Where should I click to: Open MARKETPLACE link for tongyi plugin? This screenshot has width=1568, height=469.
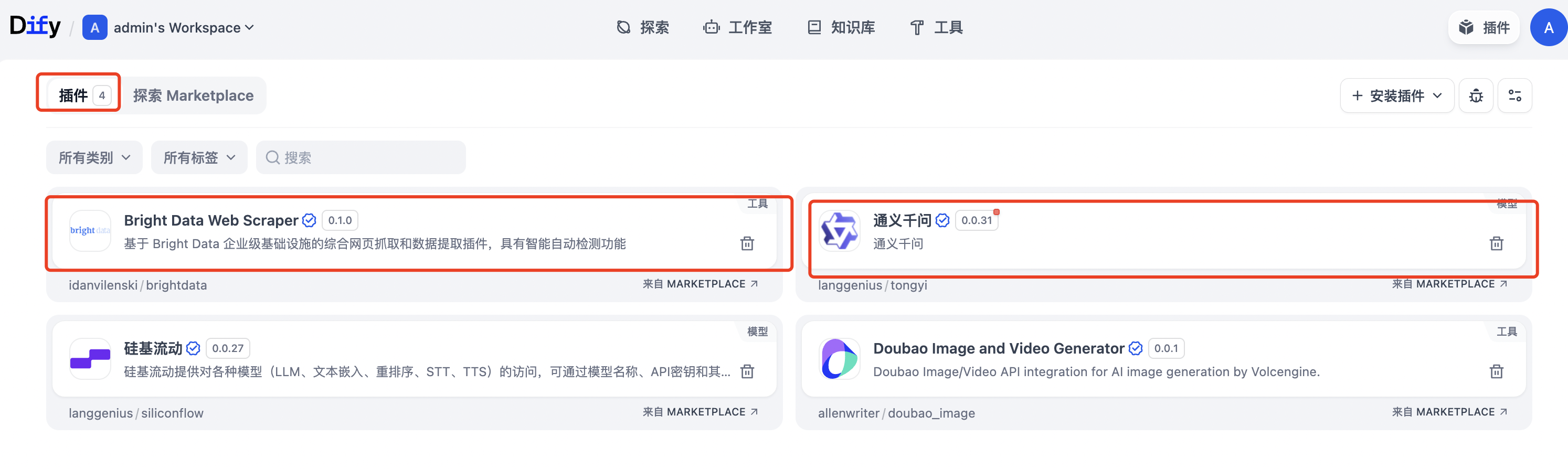(1449, 284)
